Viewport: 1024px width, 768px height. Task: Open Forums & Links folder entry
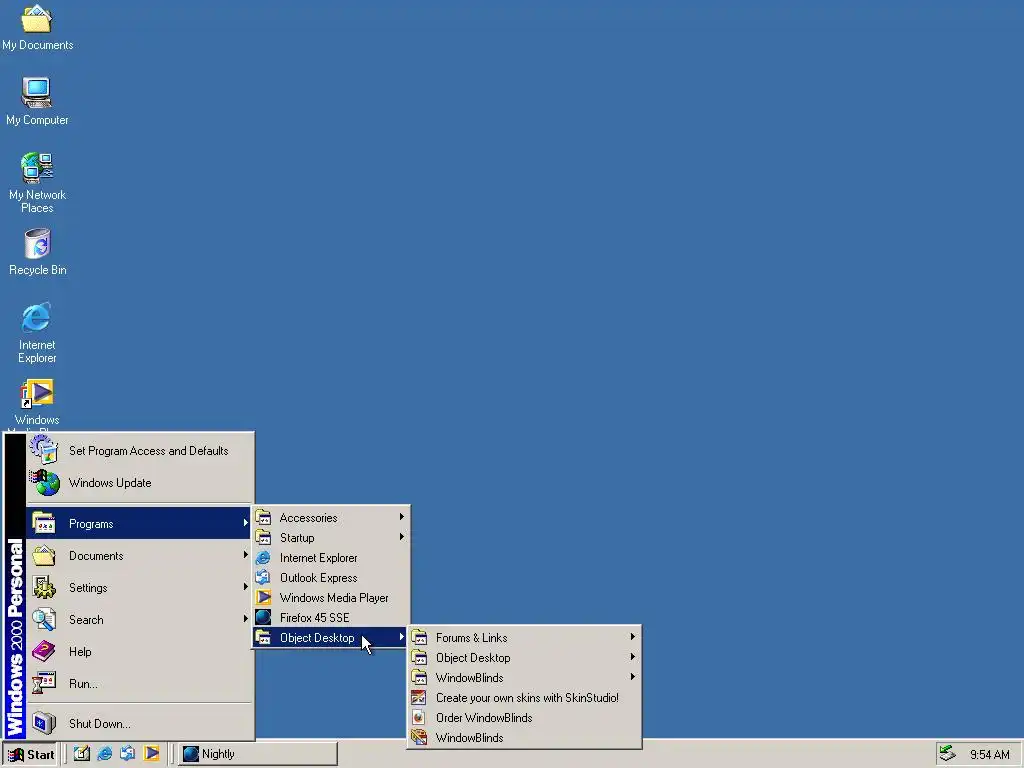[524, 637]
